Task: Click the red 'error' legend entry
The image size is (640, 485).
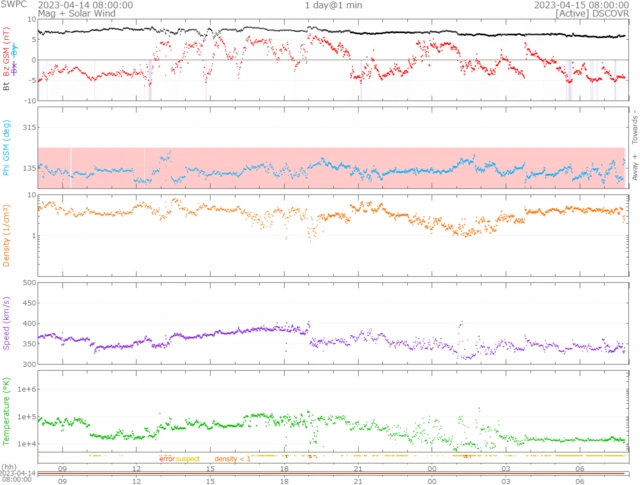Action: point(166,459)
